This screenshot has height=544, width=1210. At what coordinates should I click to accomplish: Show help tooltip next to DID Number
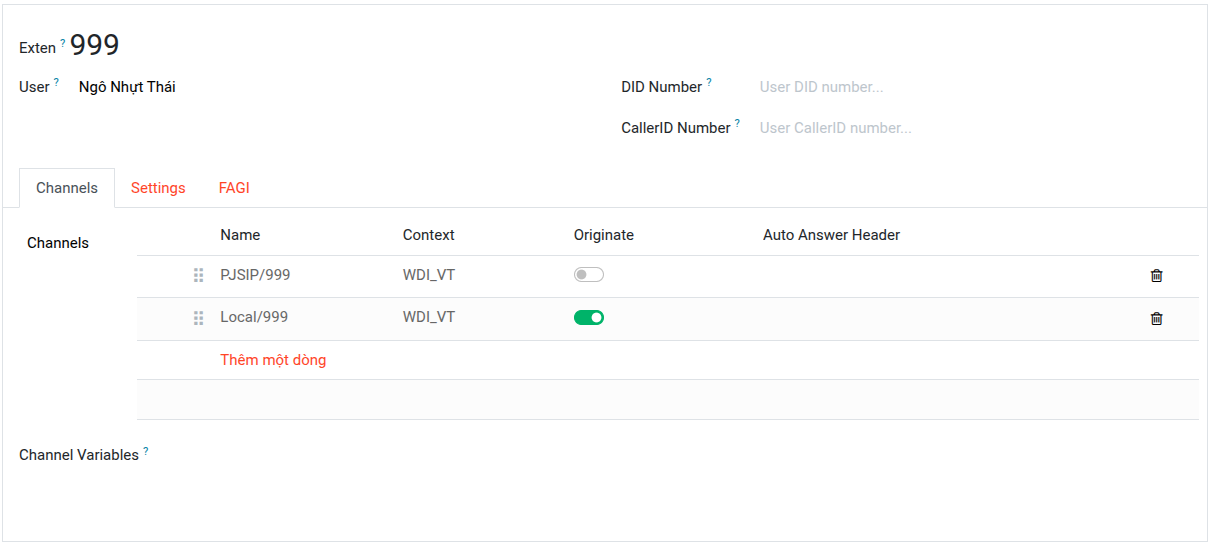709,82
